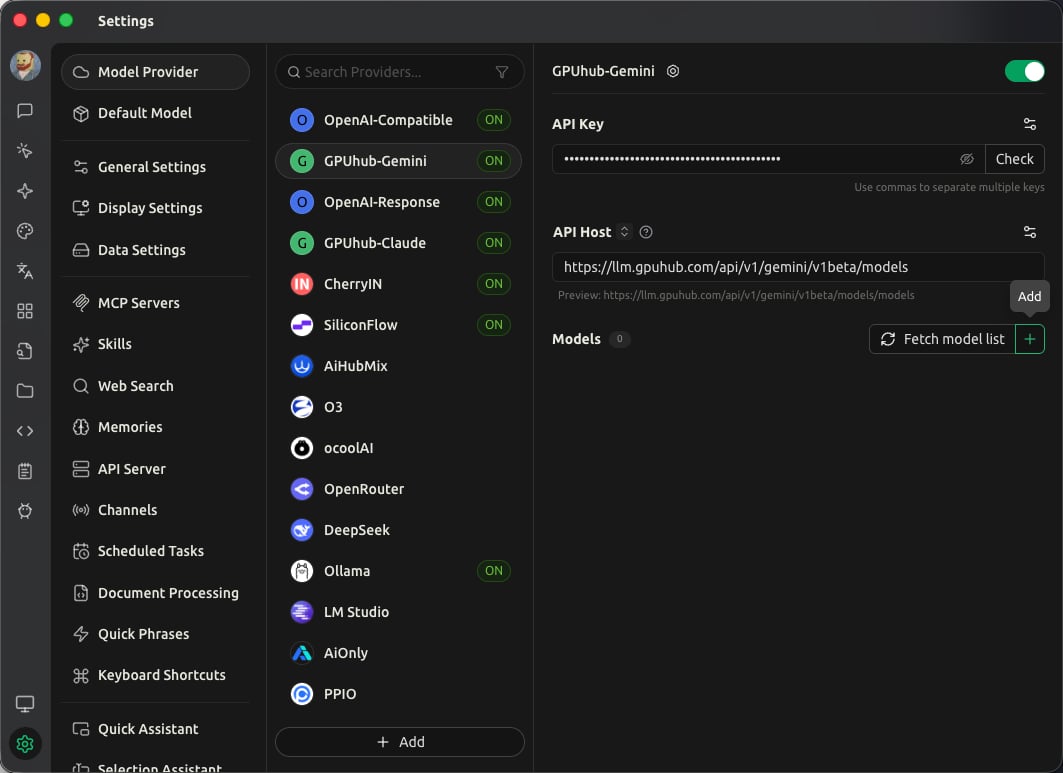The width and height of the screenshot is (1063, 773).
Task: Select the SiliconFlow provider
Action: (399, 325)
